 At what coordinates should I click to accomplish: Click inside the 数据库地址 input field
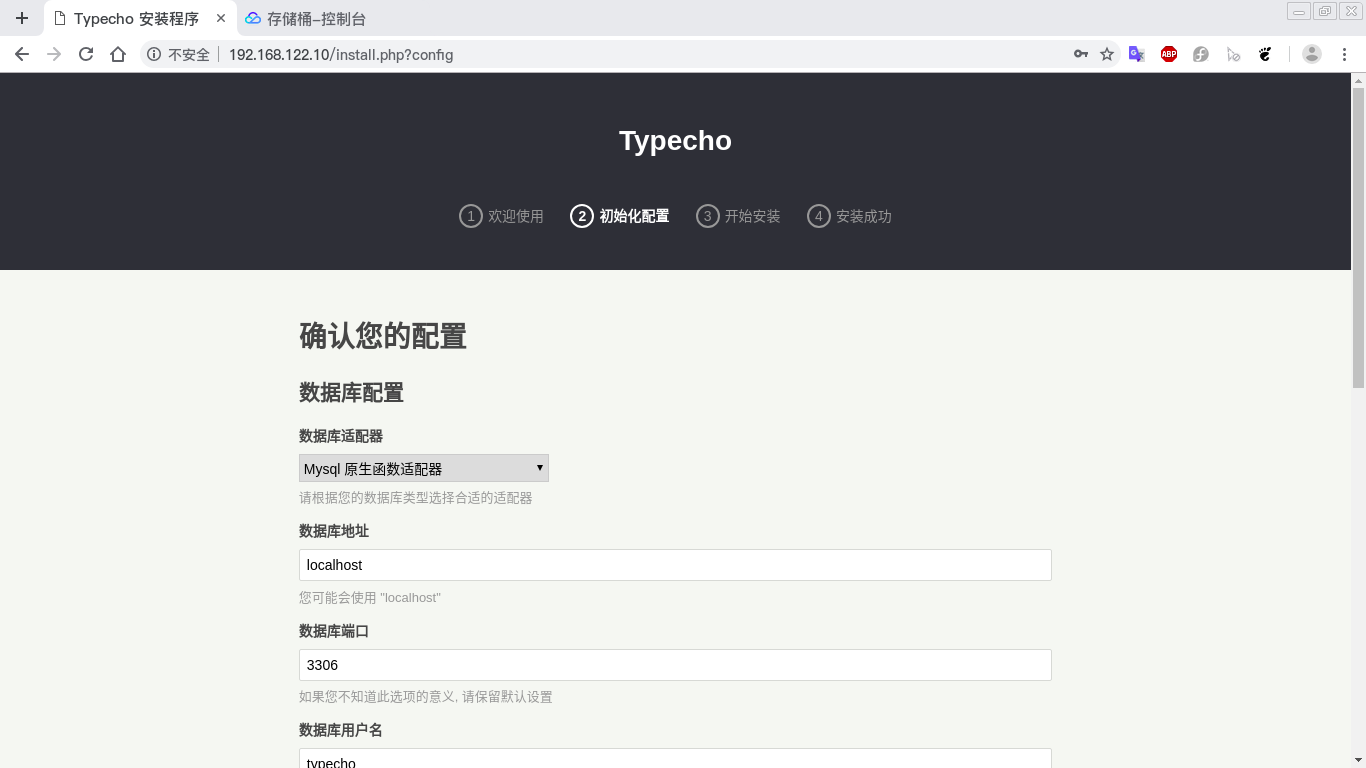(674, 564)
